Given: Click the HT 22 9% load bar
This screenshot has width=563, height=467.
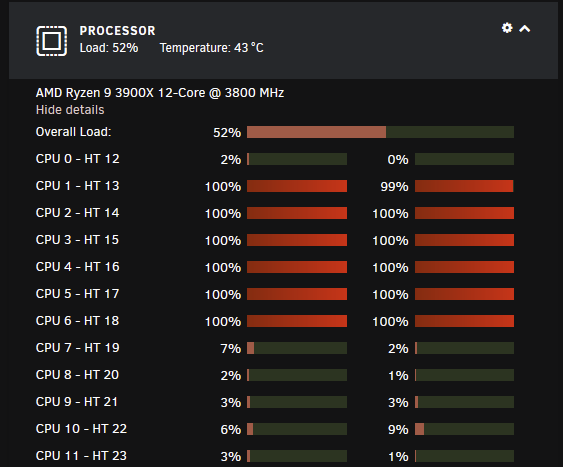Looking at the screenshot, I should (464, 429).
